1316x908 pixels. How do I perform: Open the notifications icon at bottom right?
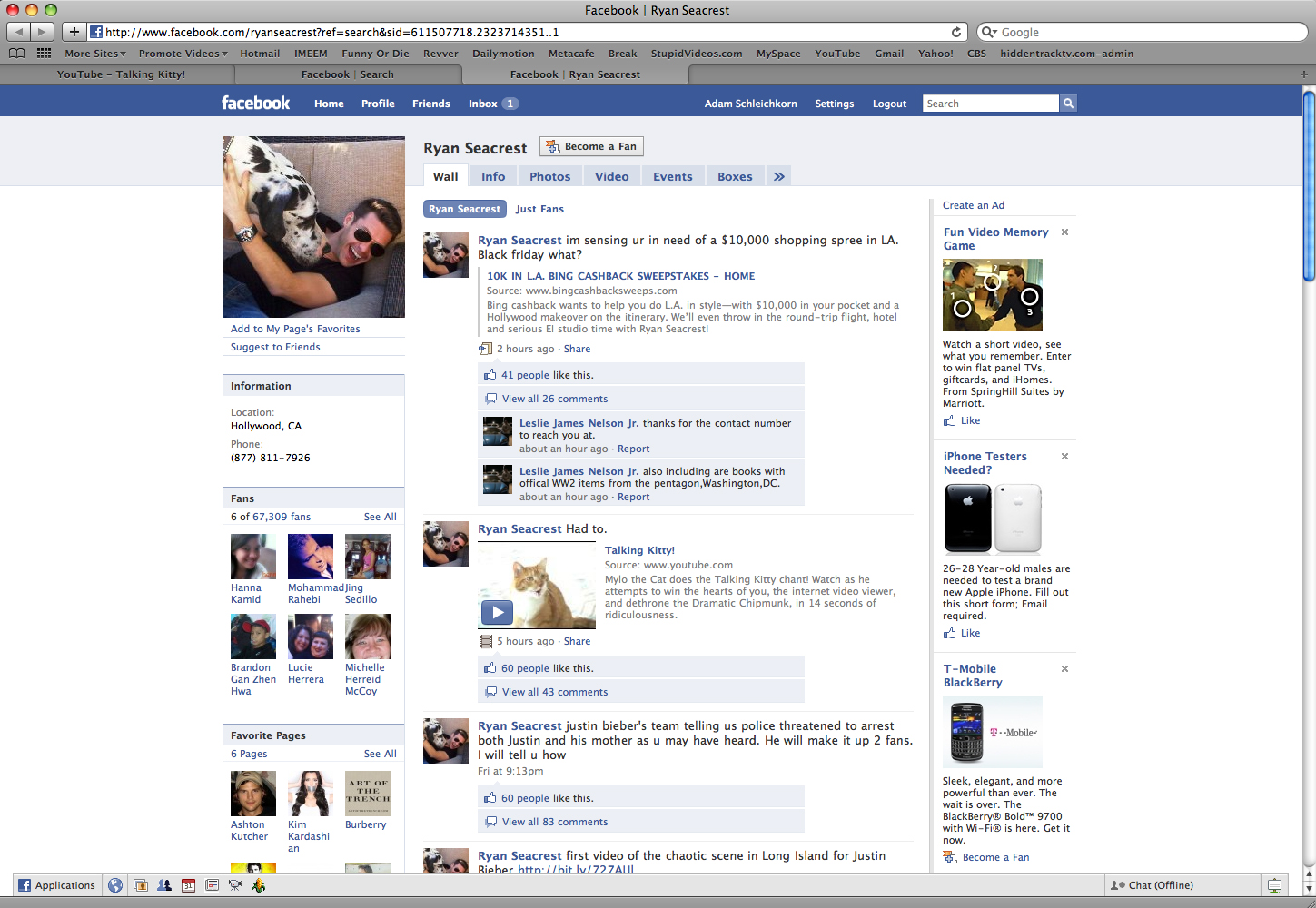[1274, 885]
